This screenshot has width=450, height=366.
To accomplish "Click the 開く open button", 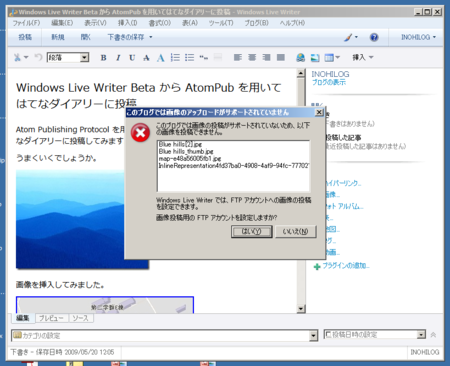I will coord(85,37).
